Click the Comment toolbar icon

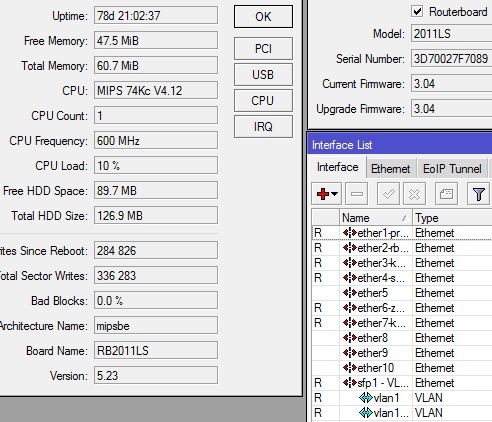click(446, 194)
